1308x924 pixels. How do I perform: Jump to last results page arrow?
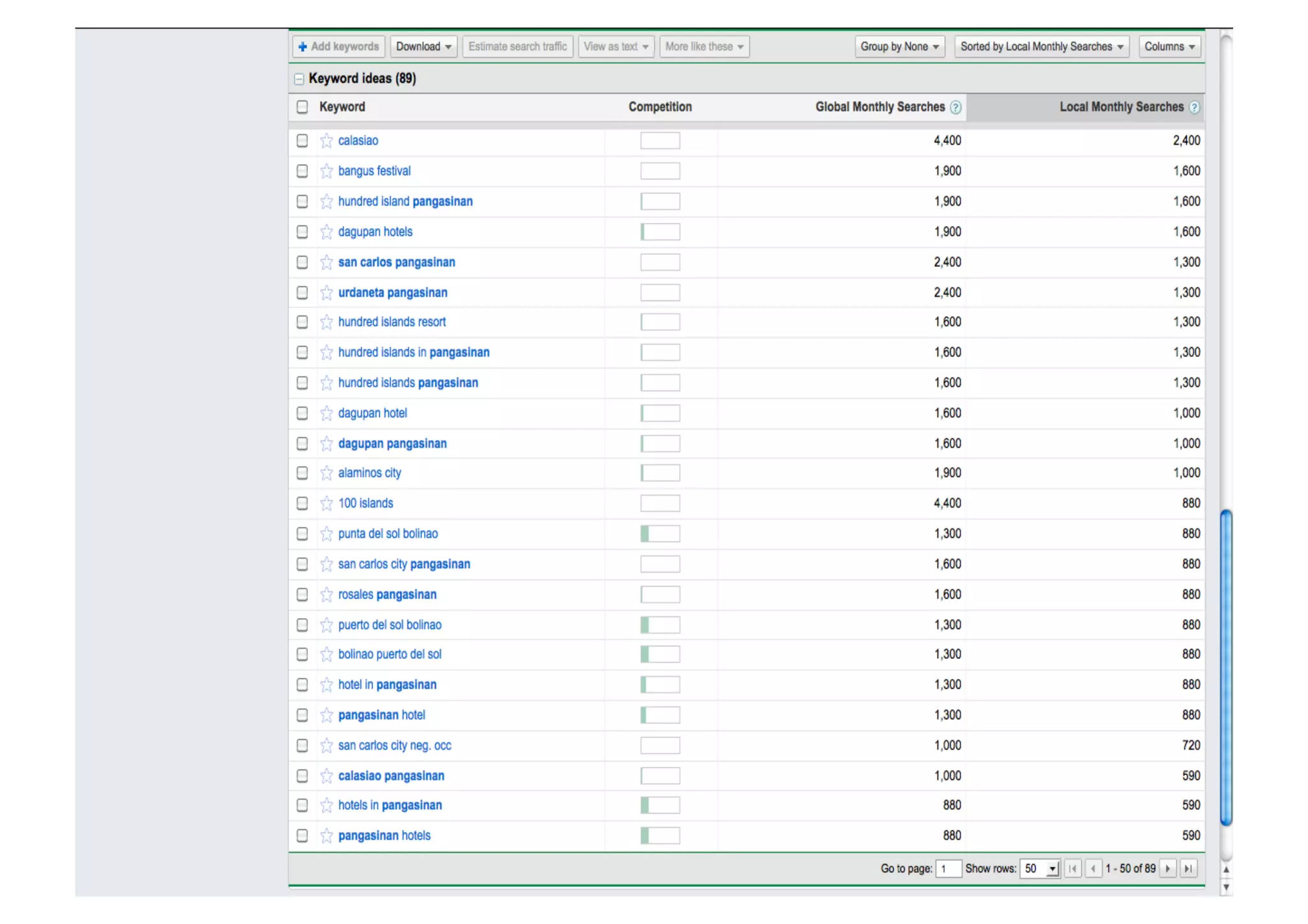(1188, 868)
